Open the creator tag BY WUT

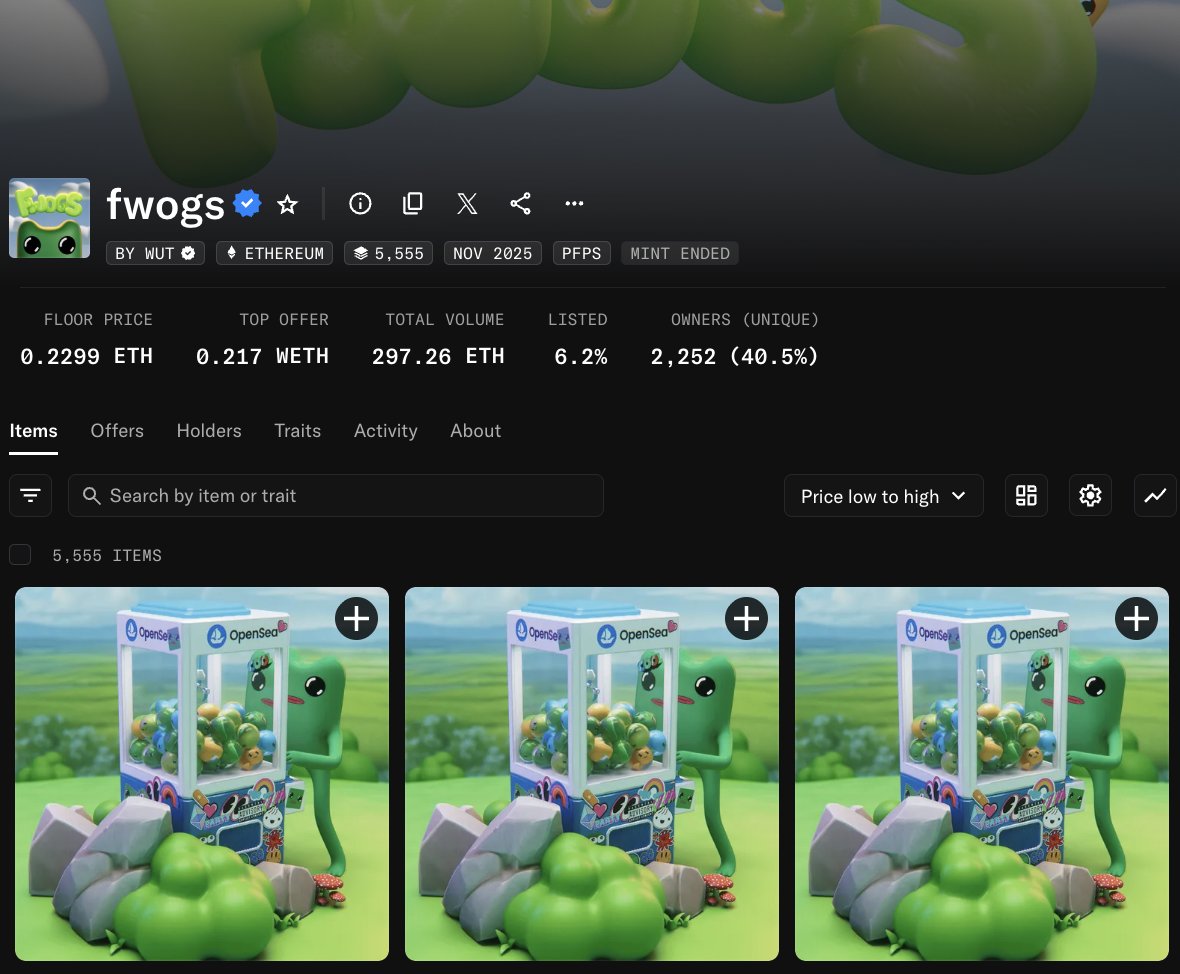(155, 254)
